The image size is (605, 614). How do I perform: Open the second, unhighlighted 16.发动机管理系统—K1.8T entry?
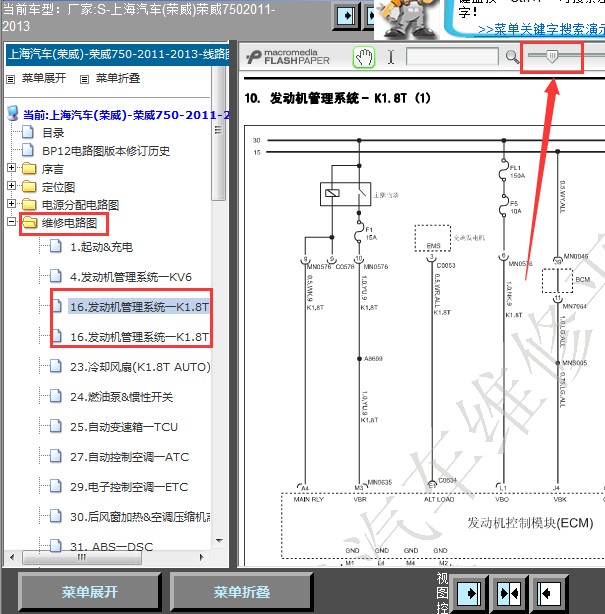(x=139, y=337)
